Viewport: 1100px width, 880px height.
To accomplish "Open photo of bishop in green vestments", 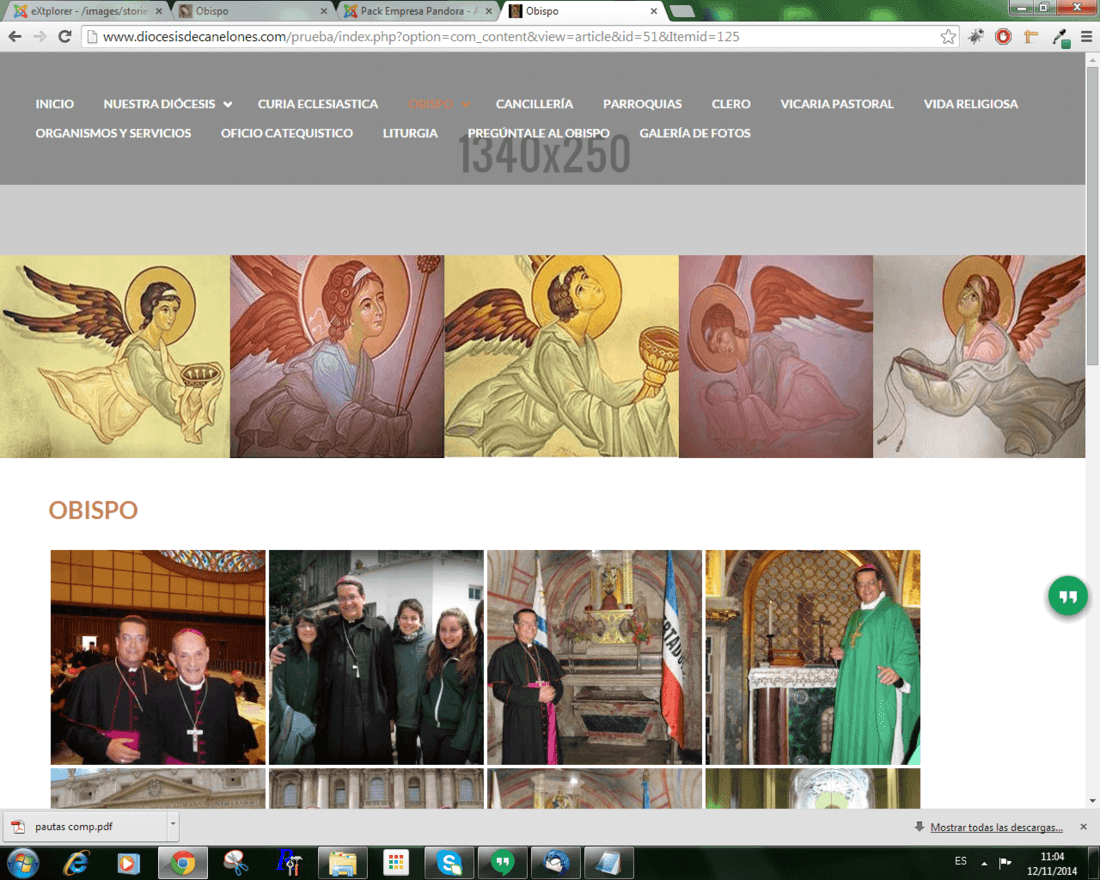I will pyautogui.click(x=812, y=657).
